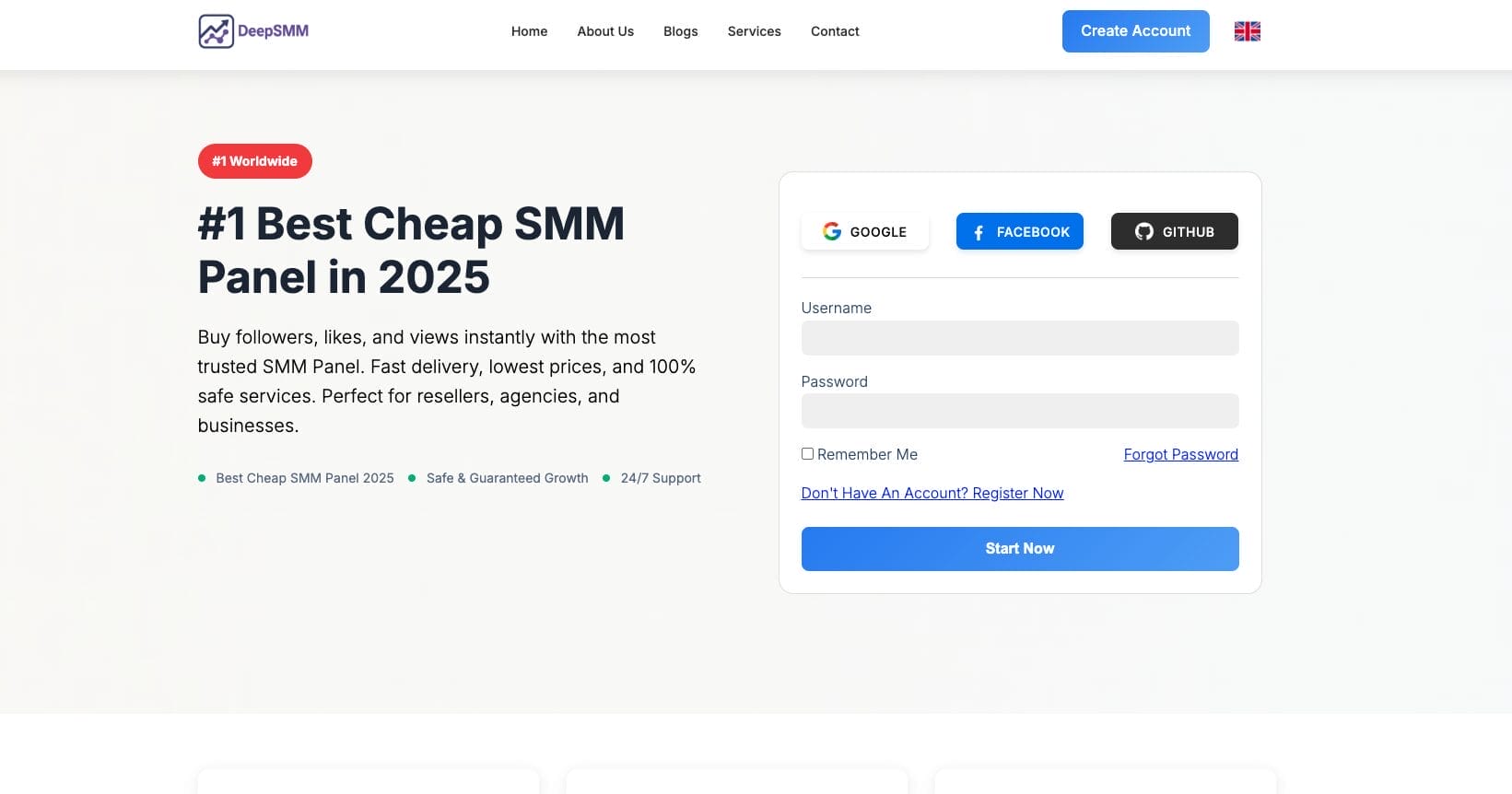This screenshot has height=794, width=1512.
Task: Click the Remember Me label text
Action: click(867, 454)
